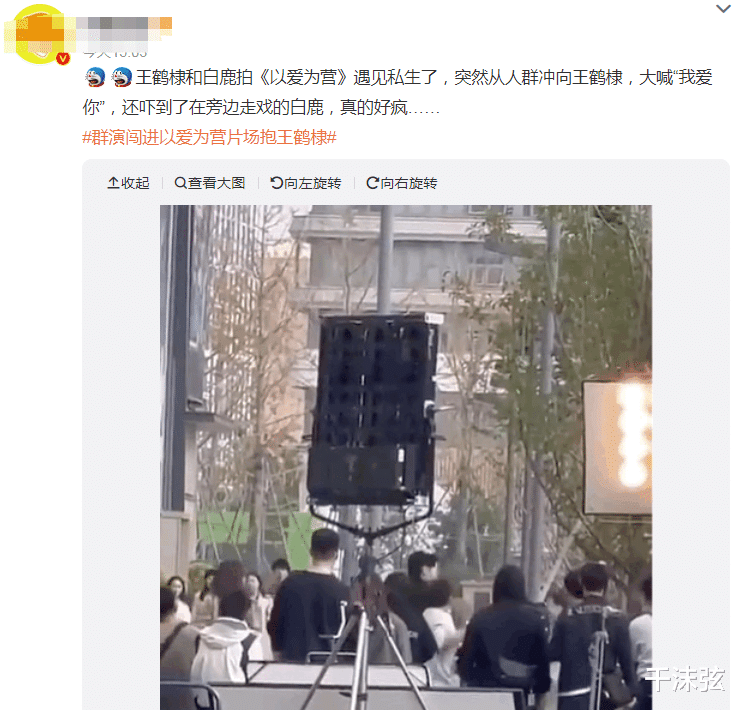Open hashtag #群演闯进以爱为营片场抱王鹤棣#

click(209, 137)
